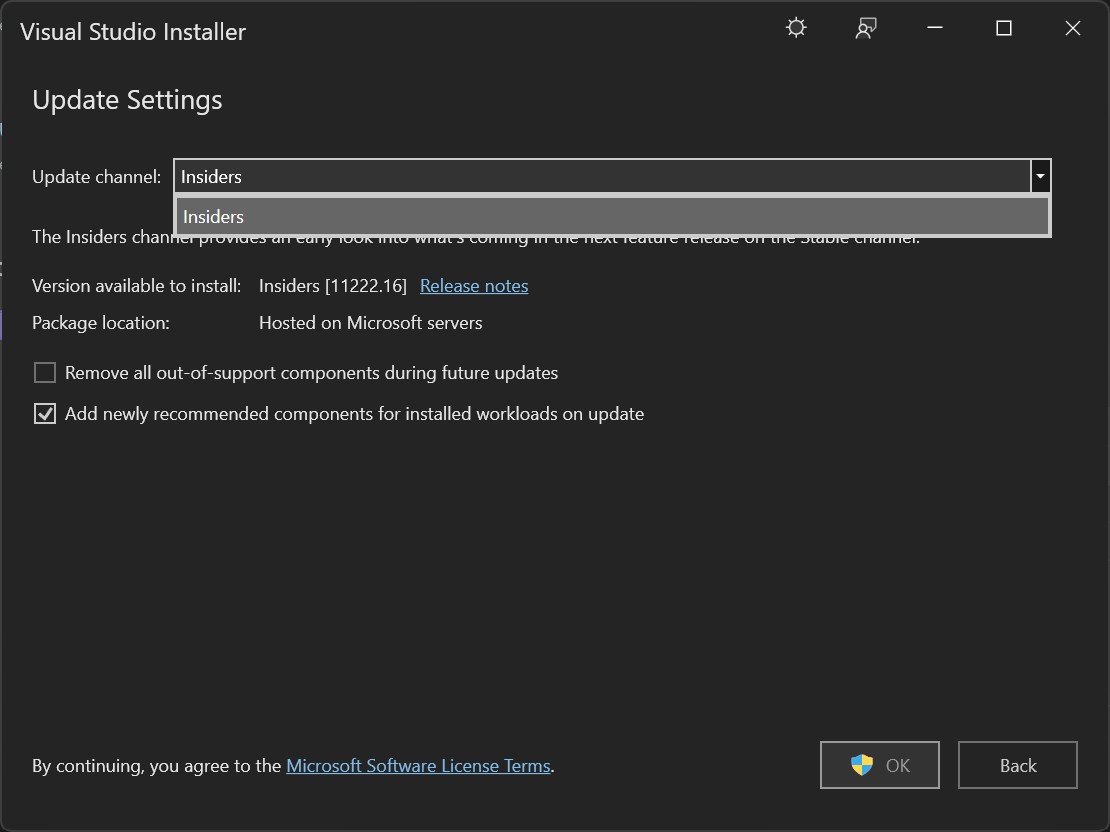Viewport: 1110px width, 832px height.
Task: Click the Visual Studio Installer title text
Action: click(133, 32)
